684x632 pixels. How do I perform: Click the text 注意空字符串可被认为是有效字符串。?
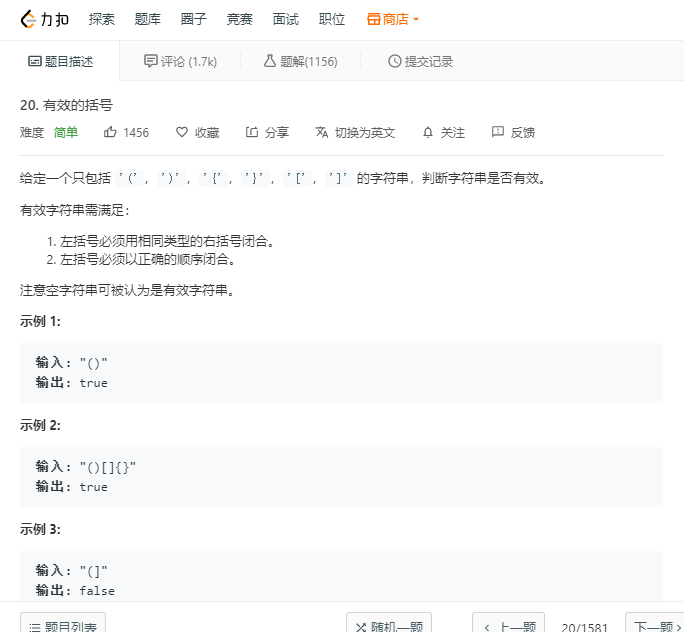tap(128, 290)
